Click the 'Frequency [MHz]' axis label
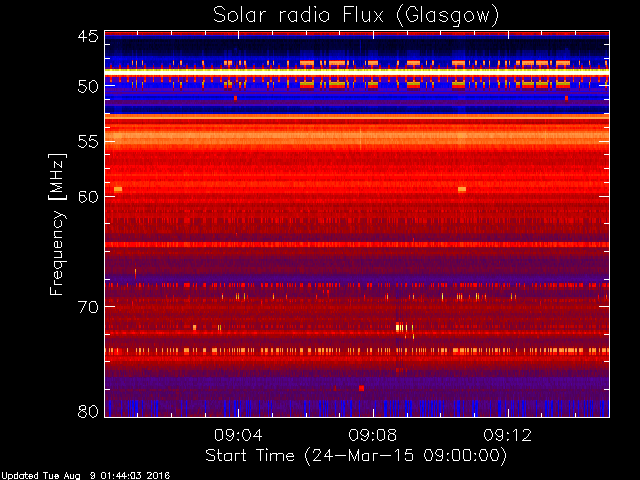The height and width of the screenshot is (480, 640). pos(57,224)
